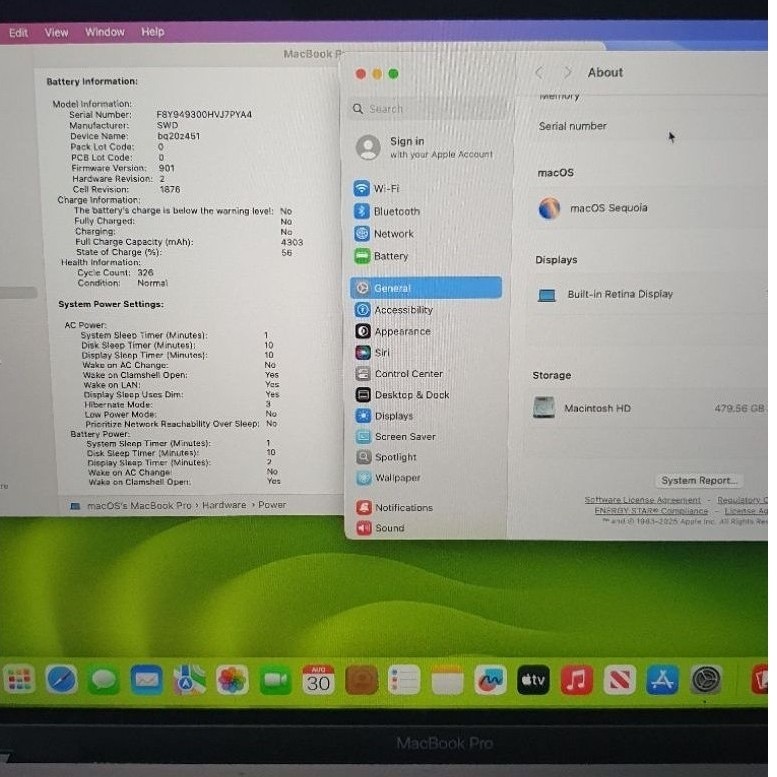Open Wi-Fi settings in the sidebar
This screenshot has width=777, height=777.
[x=377, y=189]
